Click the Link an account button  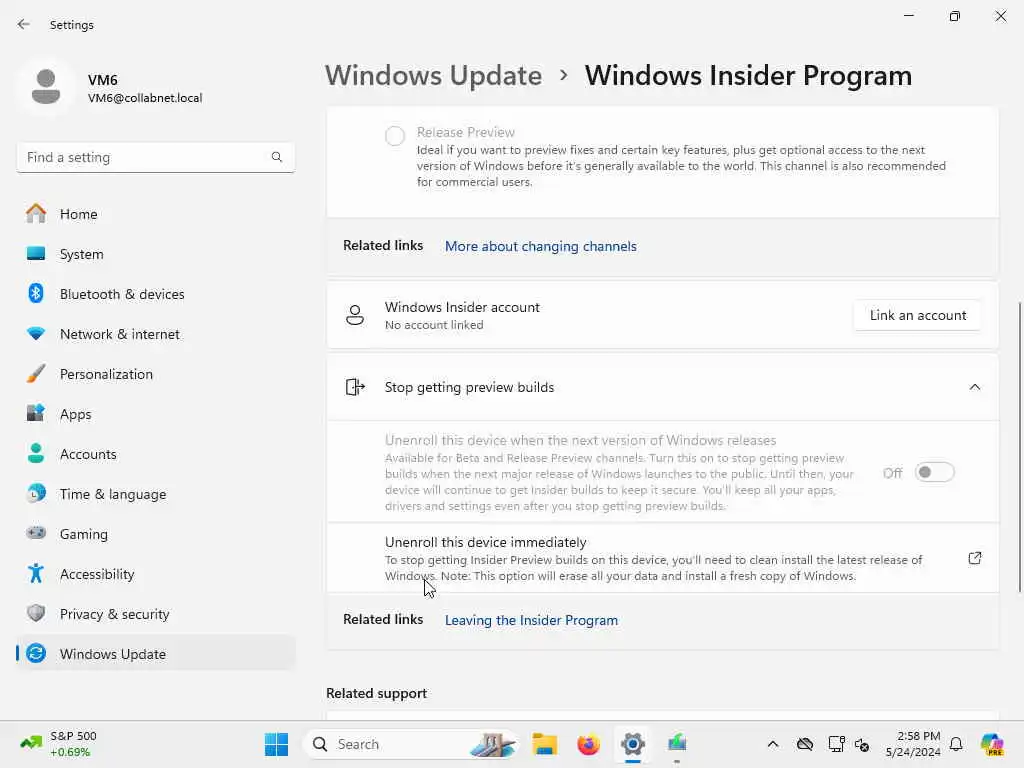[918, 315]
